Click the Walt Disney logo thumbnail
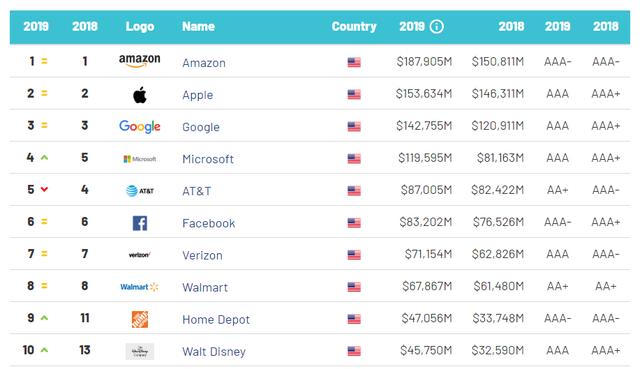This screenshot has height=369, width=640. [140, 351]
